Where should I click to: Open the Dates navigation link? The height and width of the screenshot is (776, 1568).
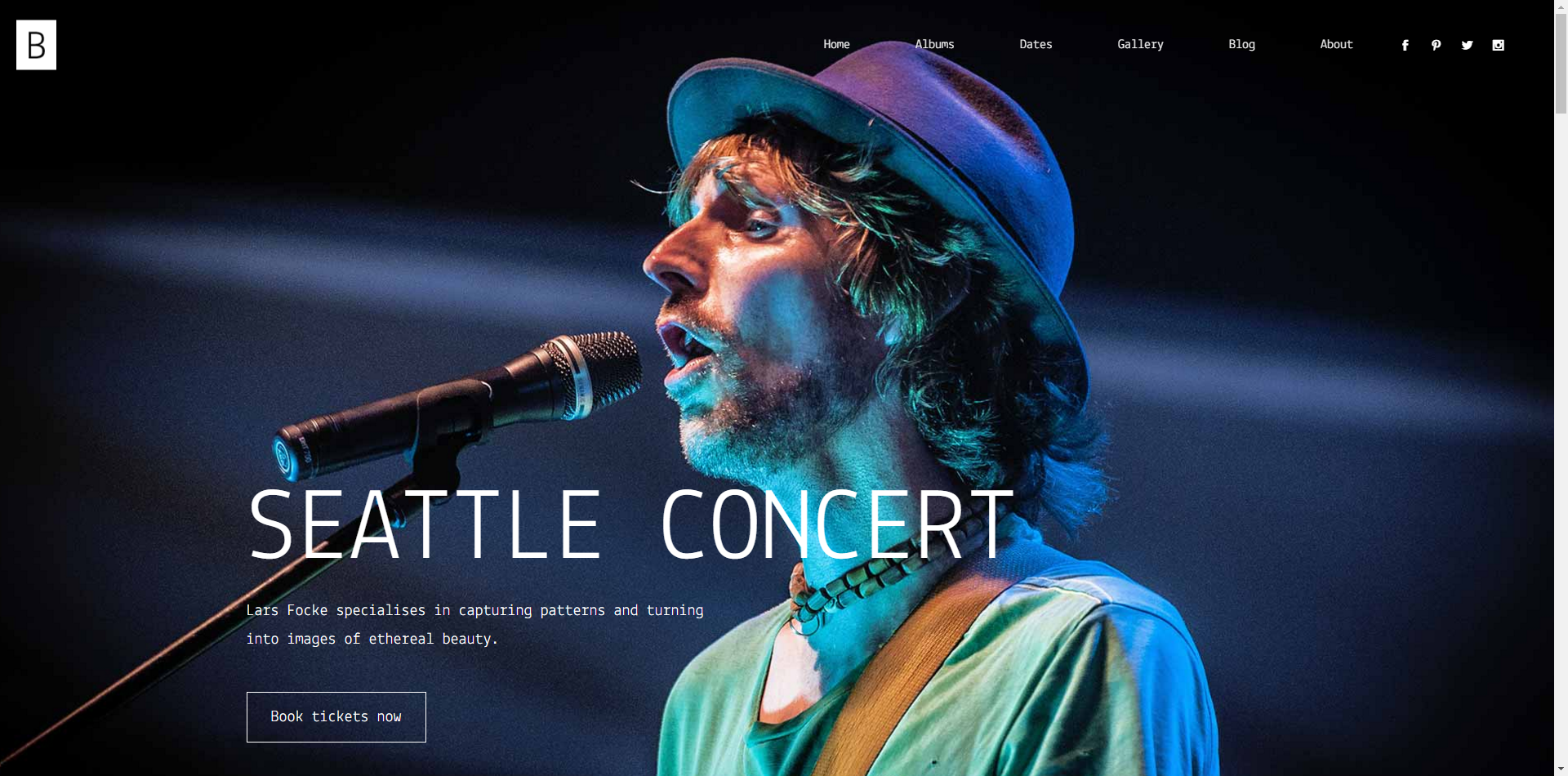pyautogui.click(x=1036, y=44)
